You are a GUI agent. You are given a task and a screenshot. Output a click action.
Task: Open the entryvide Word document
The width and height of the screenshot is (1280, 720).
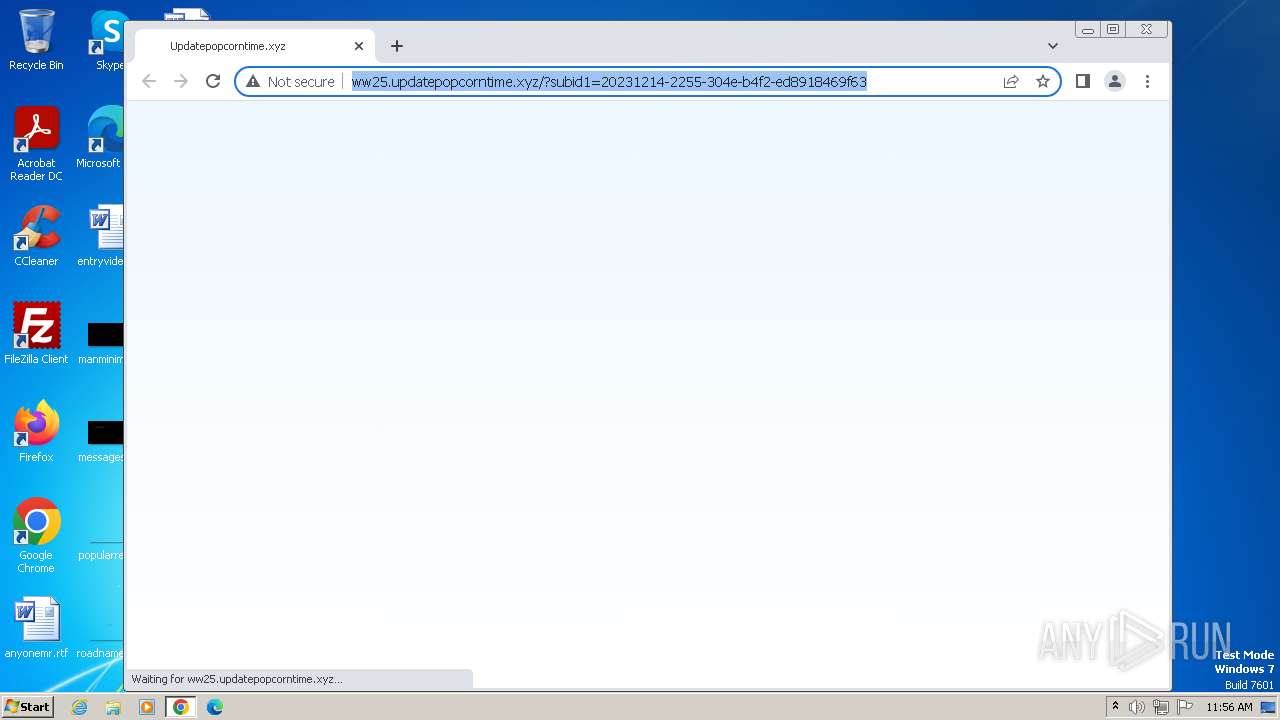(x=102, y=236)
